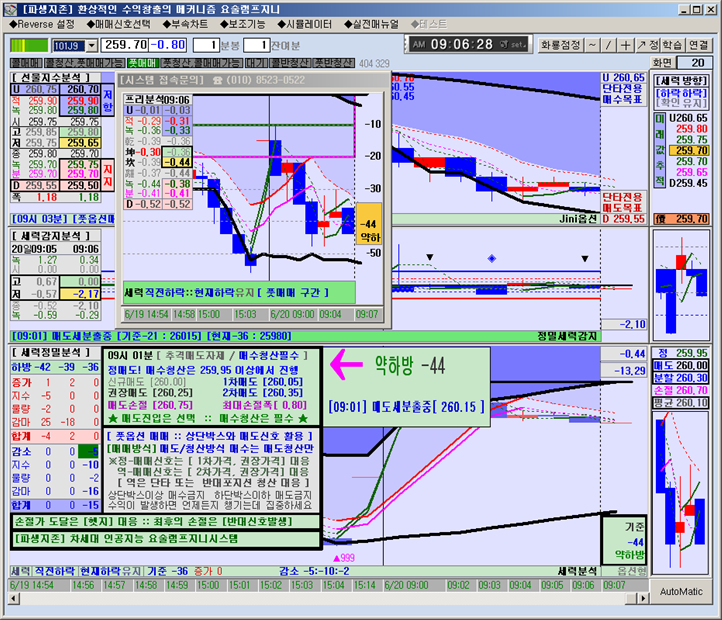
Task: Click the AM 09:06:28 clock display
Action: tap(468, 44)
